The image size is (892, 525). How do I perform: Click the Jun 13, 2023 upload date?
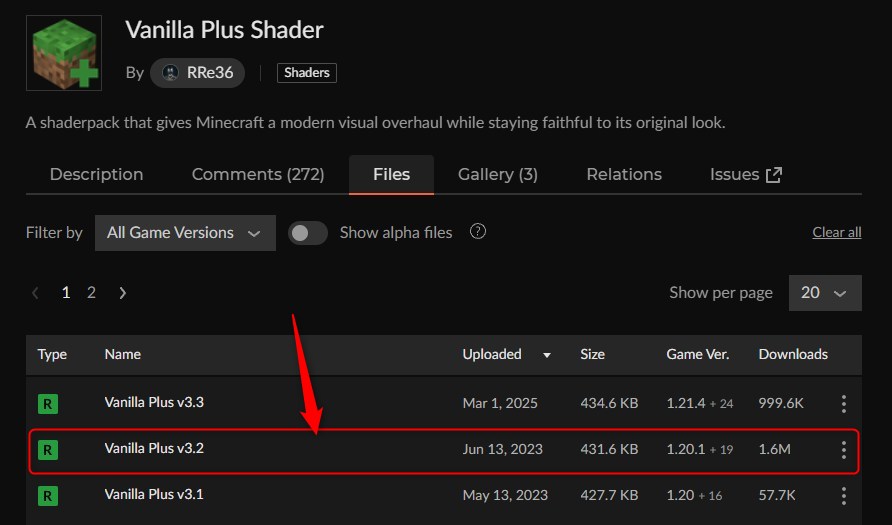pyautogui.click(x=503, y=449)
